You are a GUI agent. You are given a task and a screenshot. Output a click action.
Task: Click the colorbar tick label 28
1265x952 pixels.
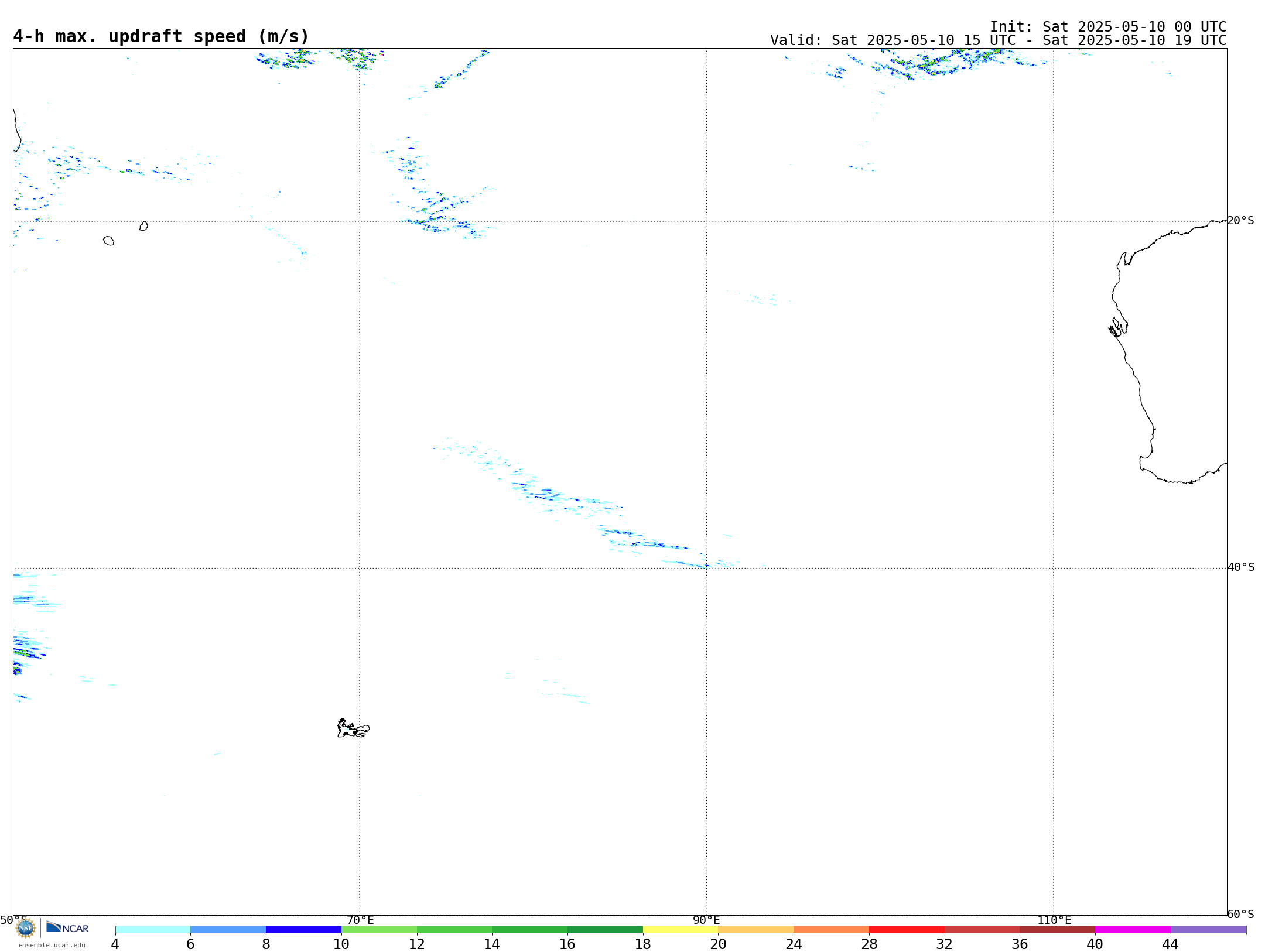(869, 944)
